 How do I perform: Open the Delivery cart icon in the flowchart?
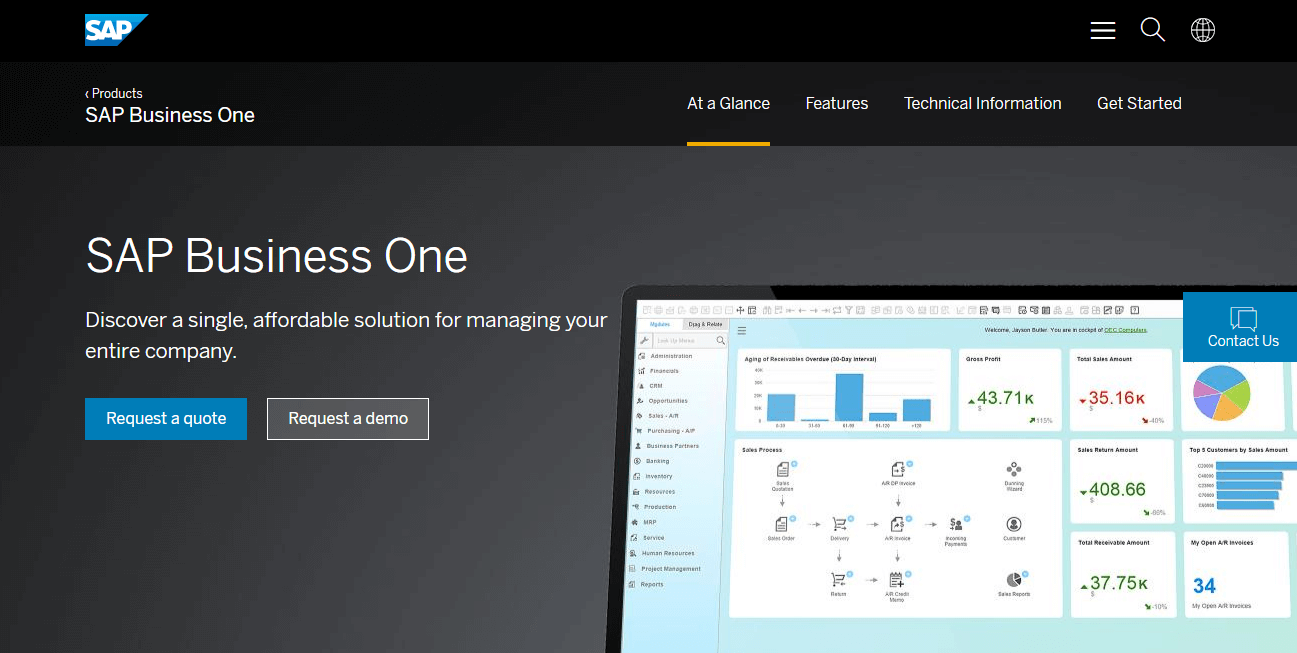pos(839,523)
